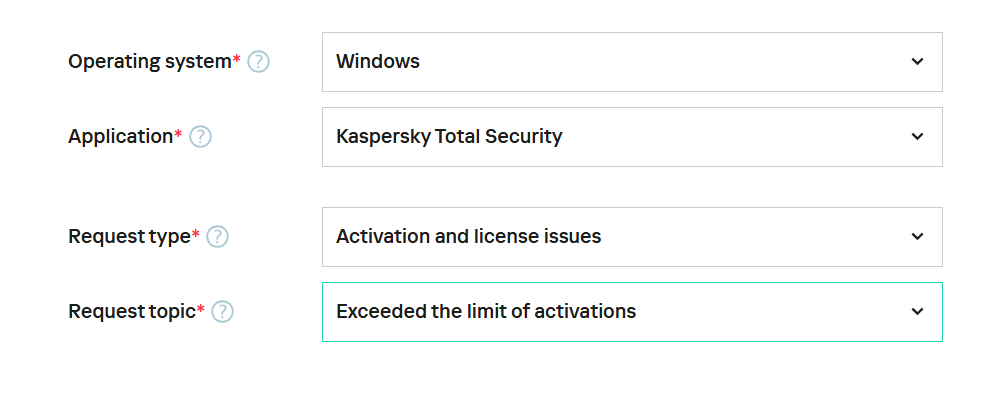Expand the Request topic dropdown chevron

[917, 312]
